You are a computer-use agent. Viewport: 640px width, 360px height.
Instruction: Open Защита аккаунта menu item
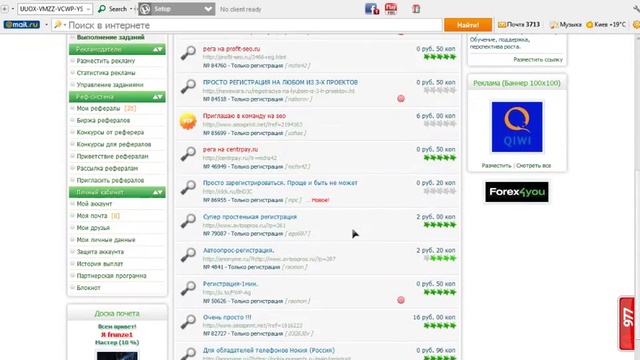tap(100, 252)
